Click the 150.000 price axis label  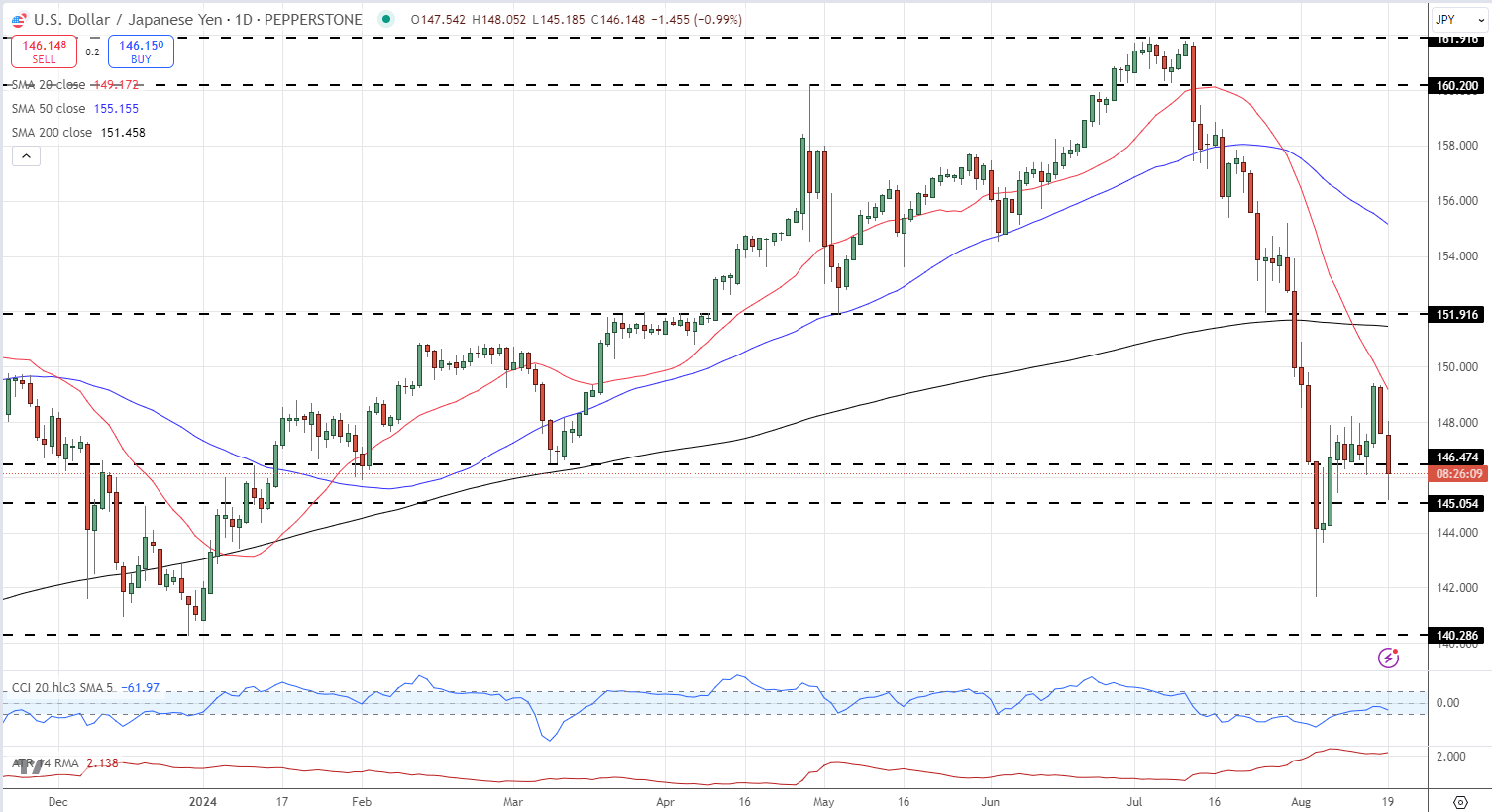tap(1457, 367)
